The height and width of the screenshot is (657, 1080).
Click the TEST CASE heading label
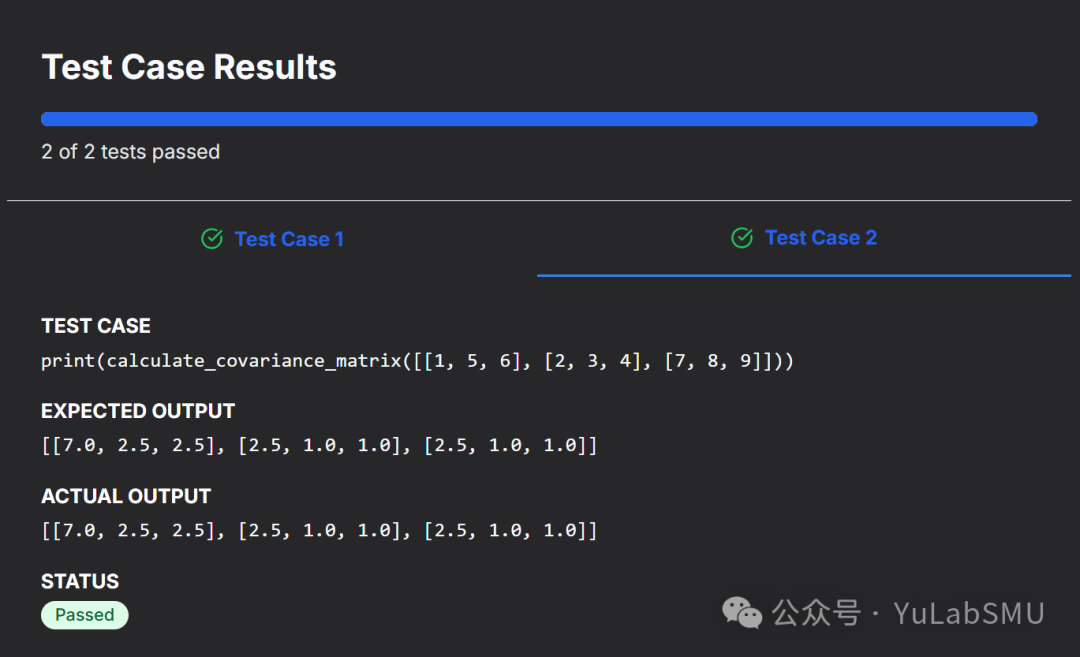tap(96, 326)
